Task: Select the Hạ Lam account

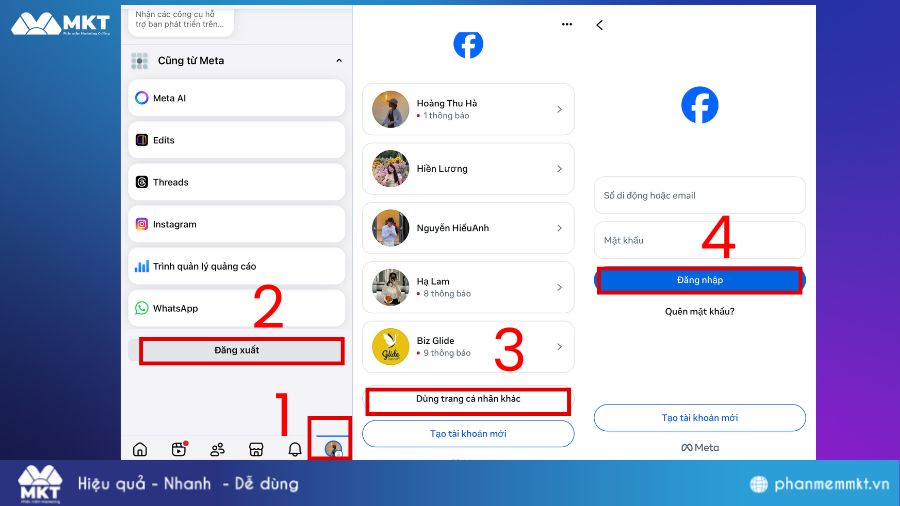Action: click(468, 287)
